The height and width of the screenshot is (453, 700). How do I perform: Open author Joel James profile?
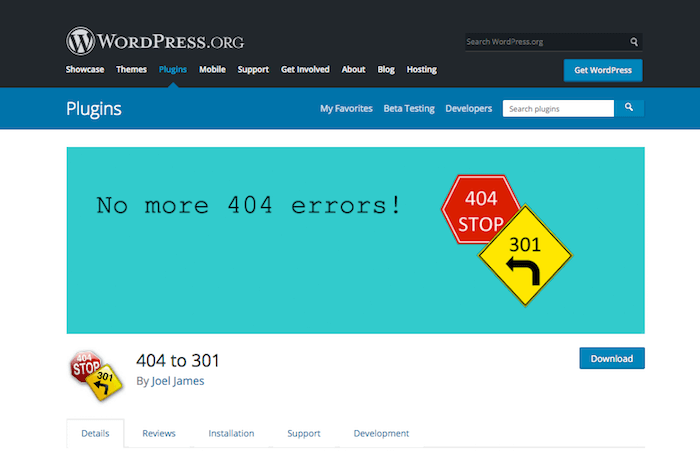click(178, 381)
